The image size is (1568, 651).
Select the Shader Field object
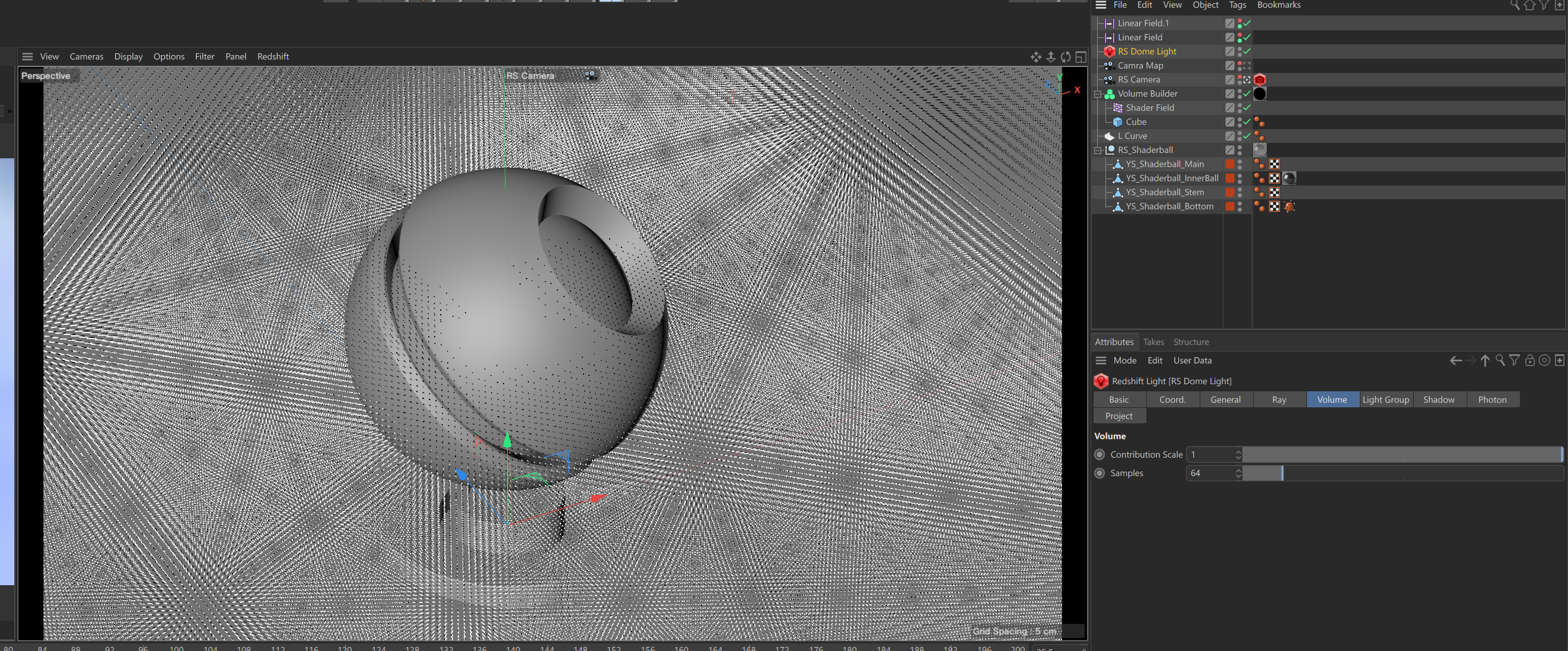1149,108
